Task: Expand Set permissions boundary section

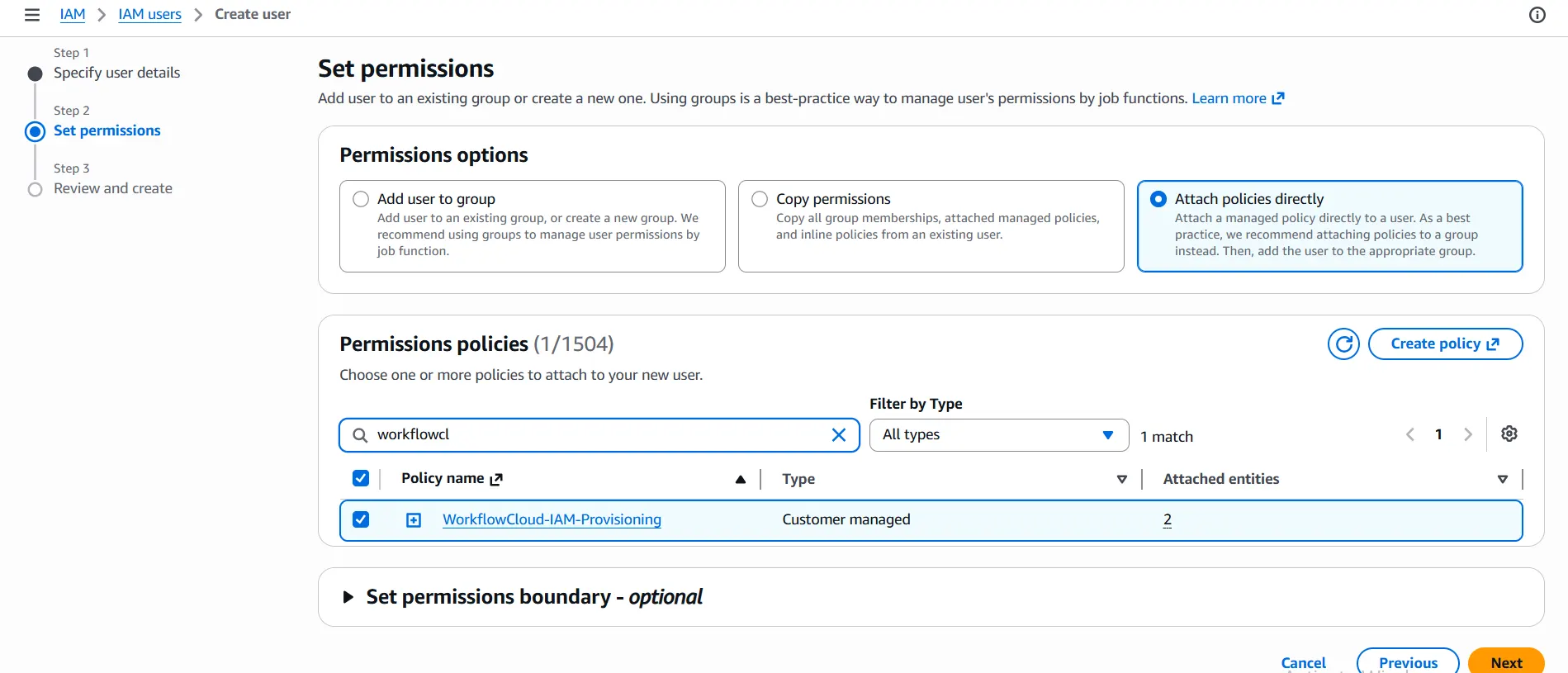Action: pos(348,597)
